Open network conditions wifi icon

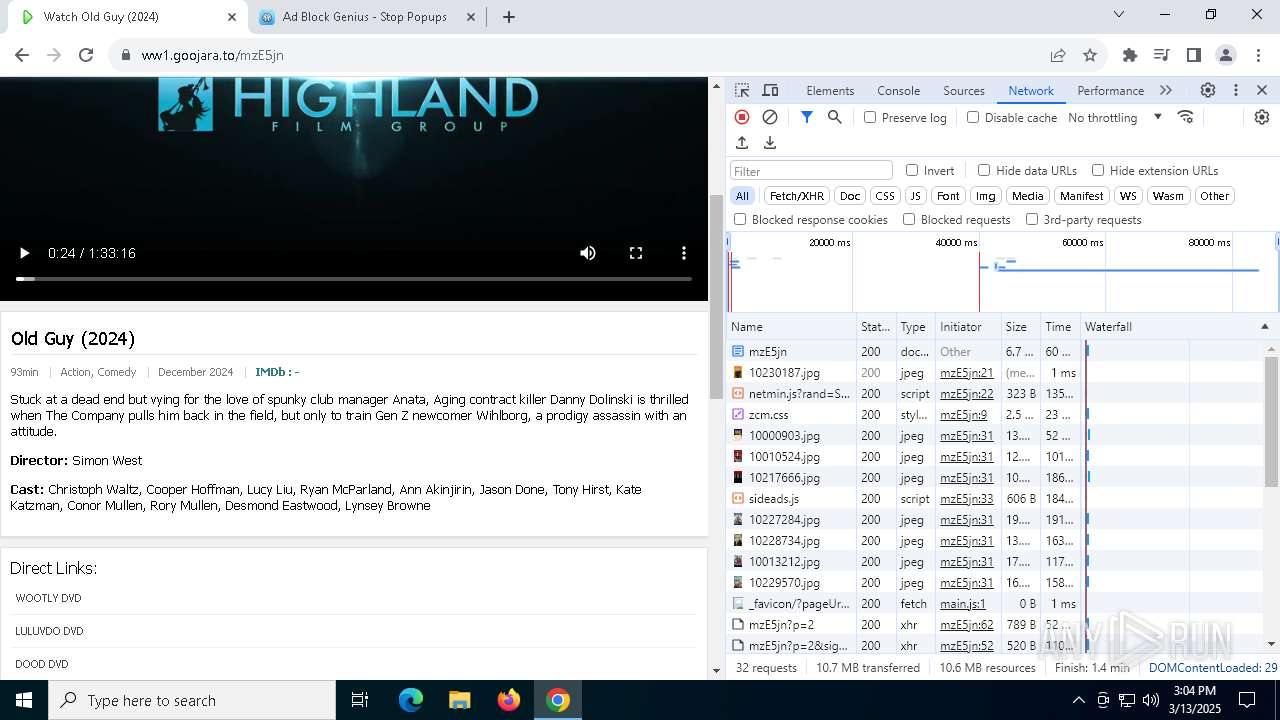1186,117
